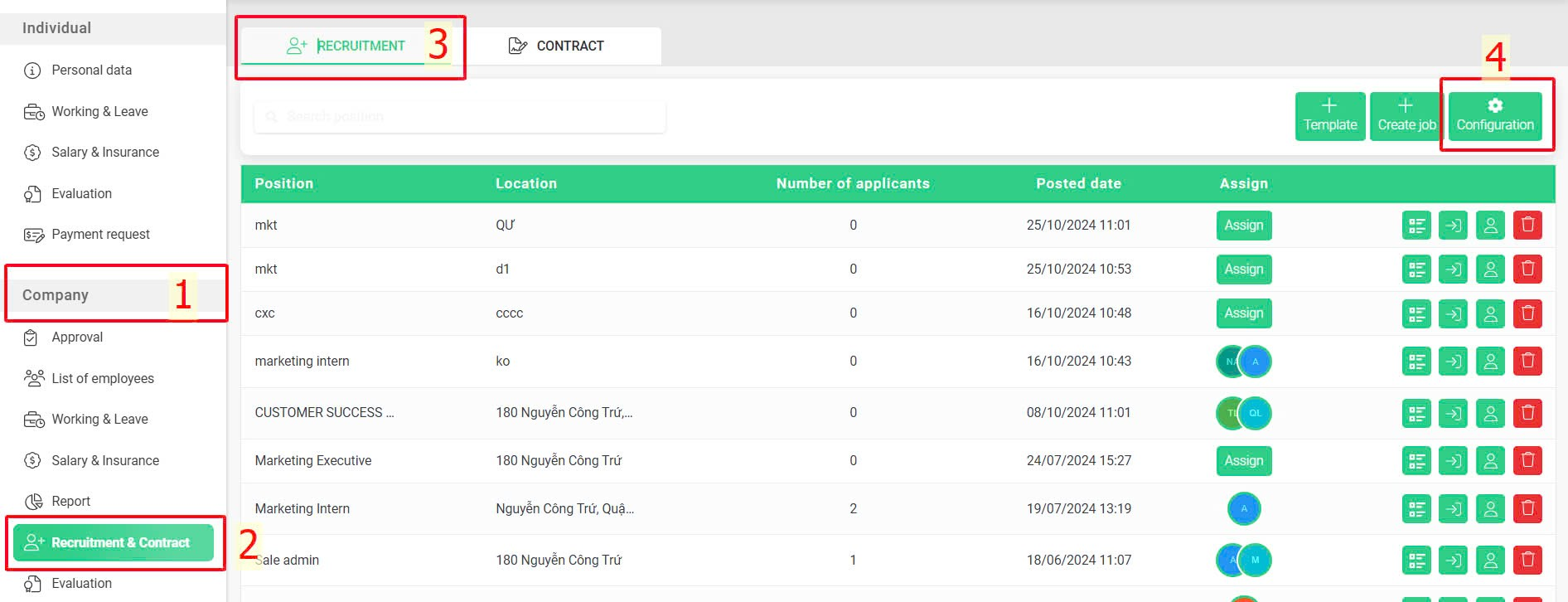1568x602 pixels.
Task: Open list detail icon for CUSTOMER SUCCESS row
Action: pyautogui.click(x=1416, y=413)
